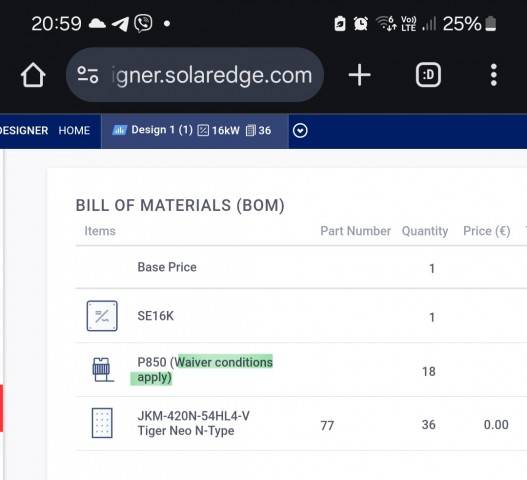Click the P850 optimizer icon

pyautogui.click(x=103, y=370)
